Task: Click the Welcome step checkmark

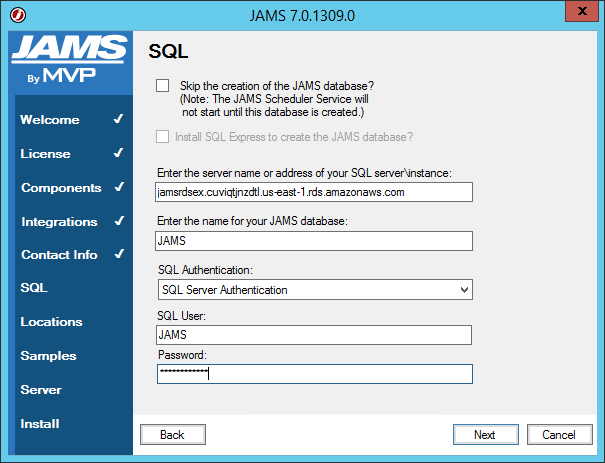Action: coord(119,119)
